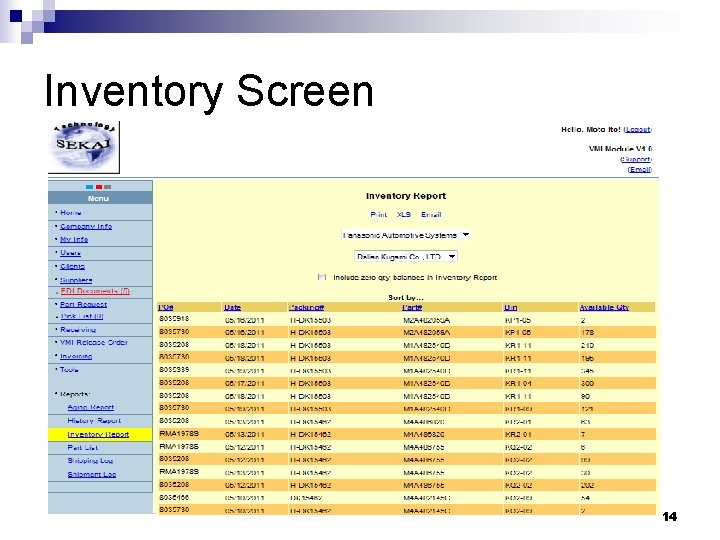
Task: Sort by the Date column header
Action: 232,308
